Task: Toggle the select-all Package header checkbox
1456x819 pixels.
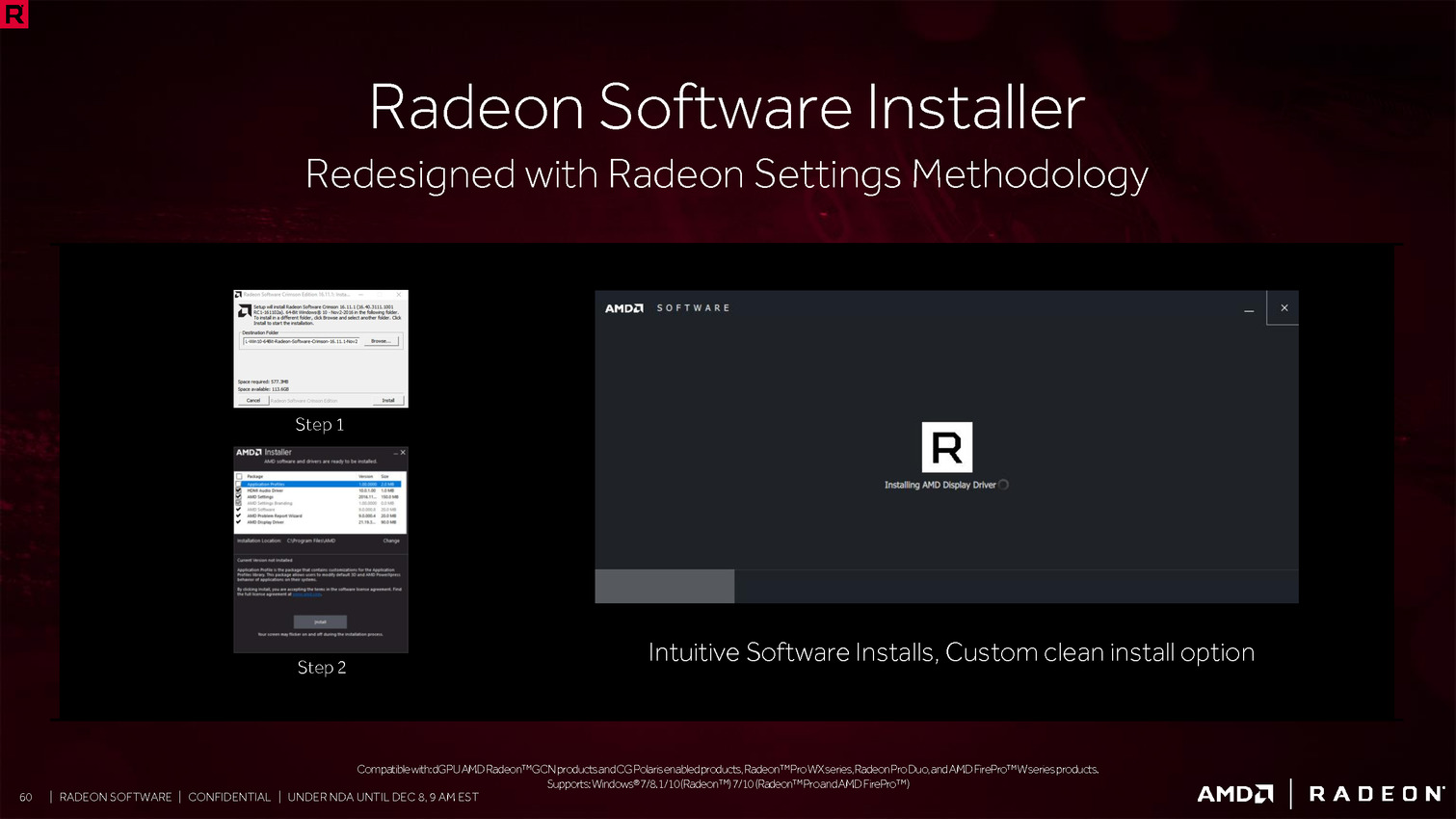Action: pyautogui.click(x=239, y=476)
